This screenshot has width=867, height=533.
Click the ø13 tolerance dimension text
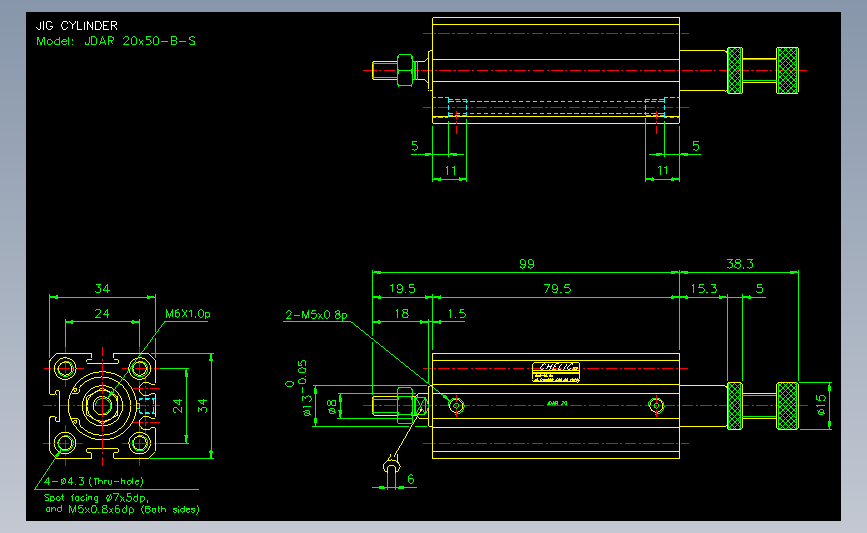click(x=297, y=388)
